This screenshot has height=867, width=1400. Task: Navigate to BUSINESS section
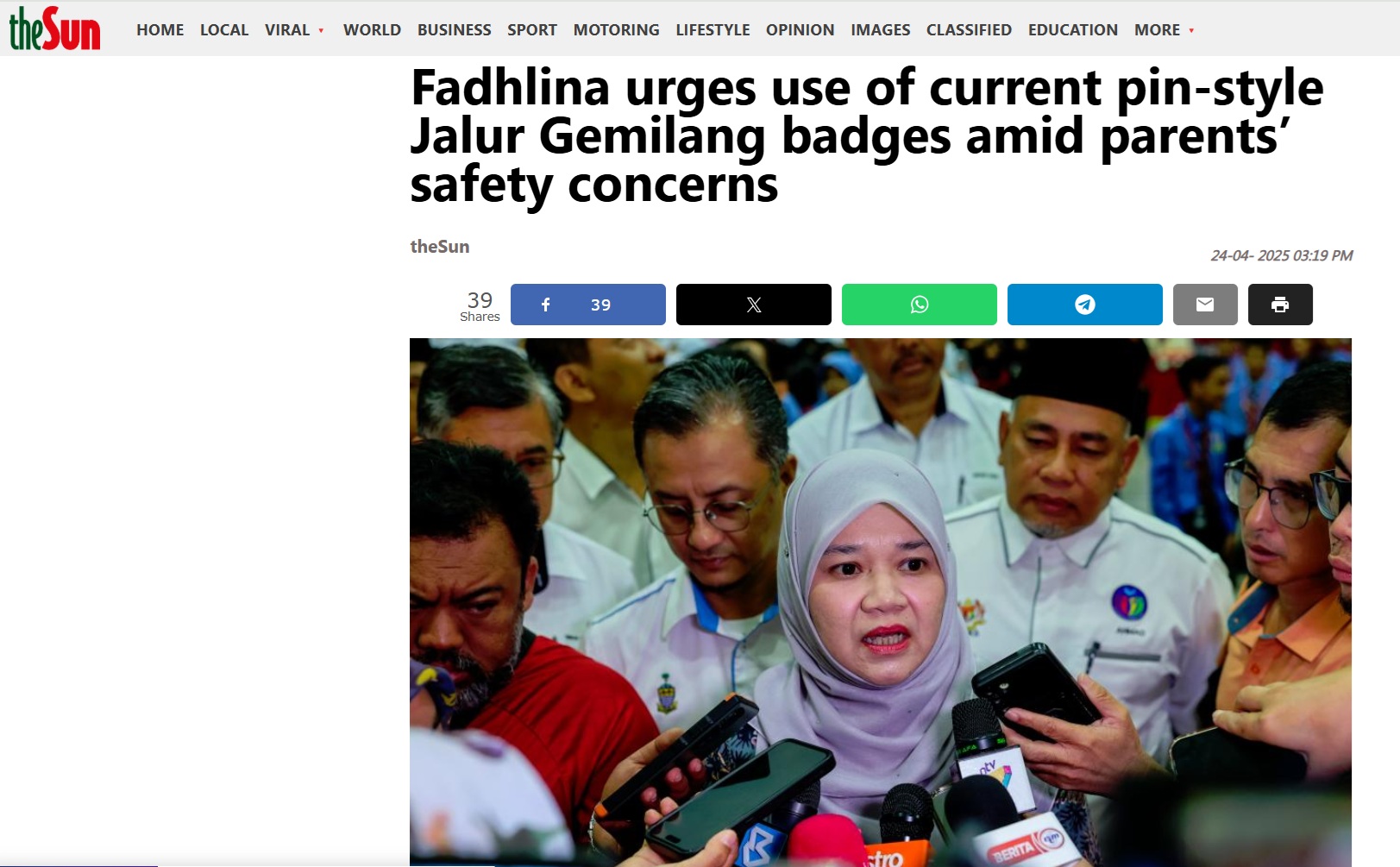[x=455, y=30]
